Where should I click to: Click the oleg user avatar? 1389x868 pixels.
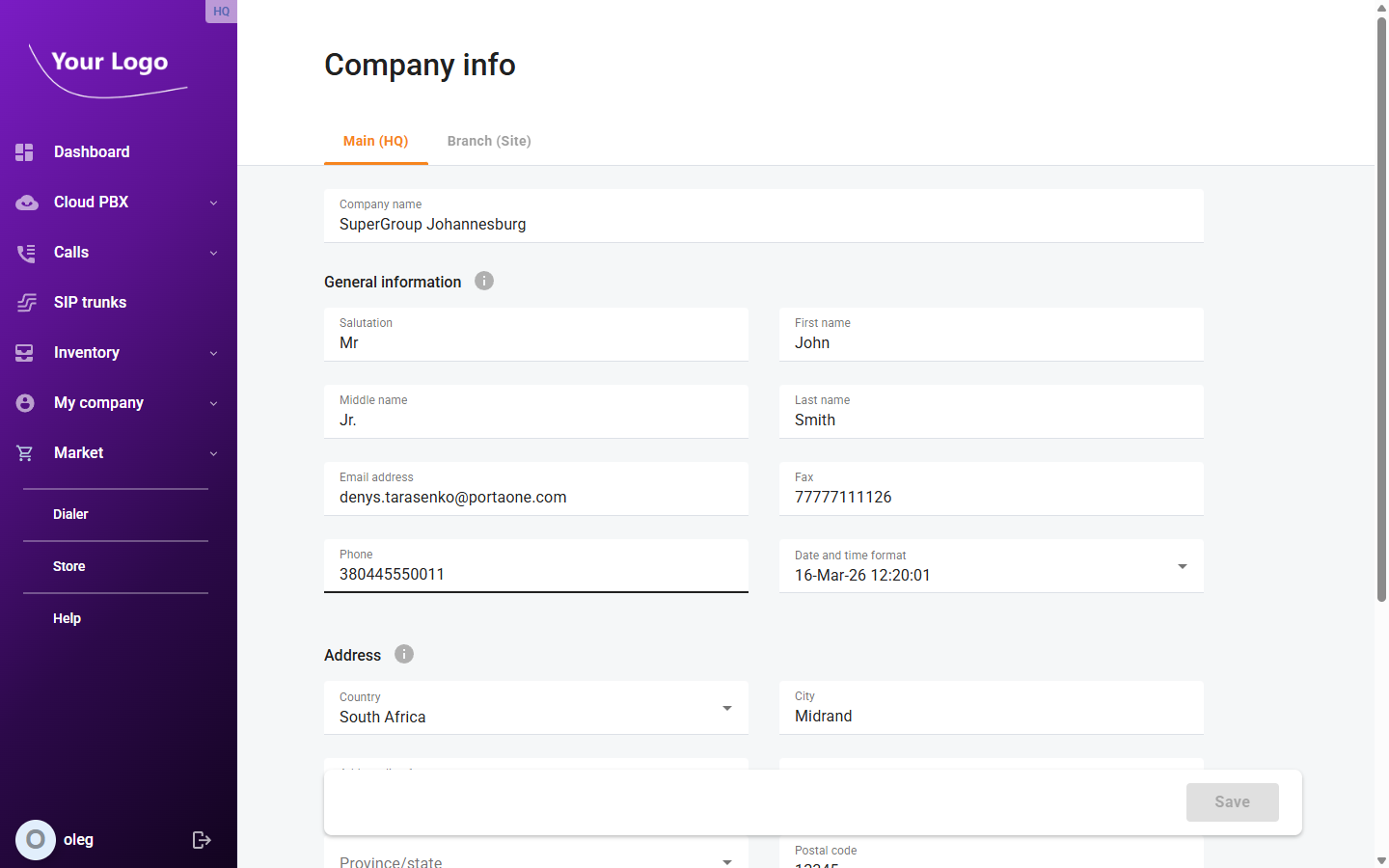click(x=36, y=839)
